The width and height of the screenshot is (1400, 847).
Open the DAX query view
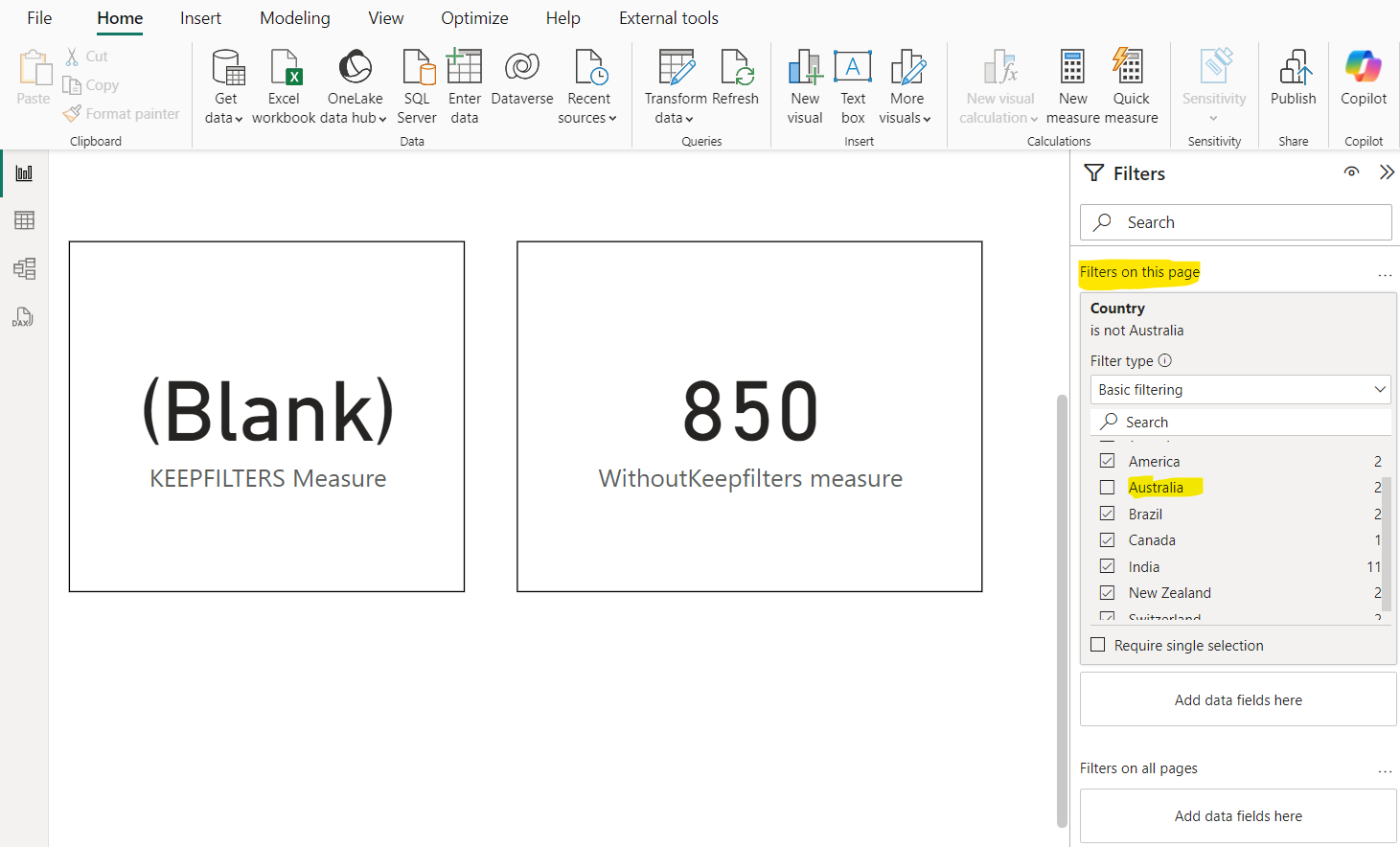(24, 316)
